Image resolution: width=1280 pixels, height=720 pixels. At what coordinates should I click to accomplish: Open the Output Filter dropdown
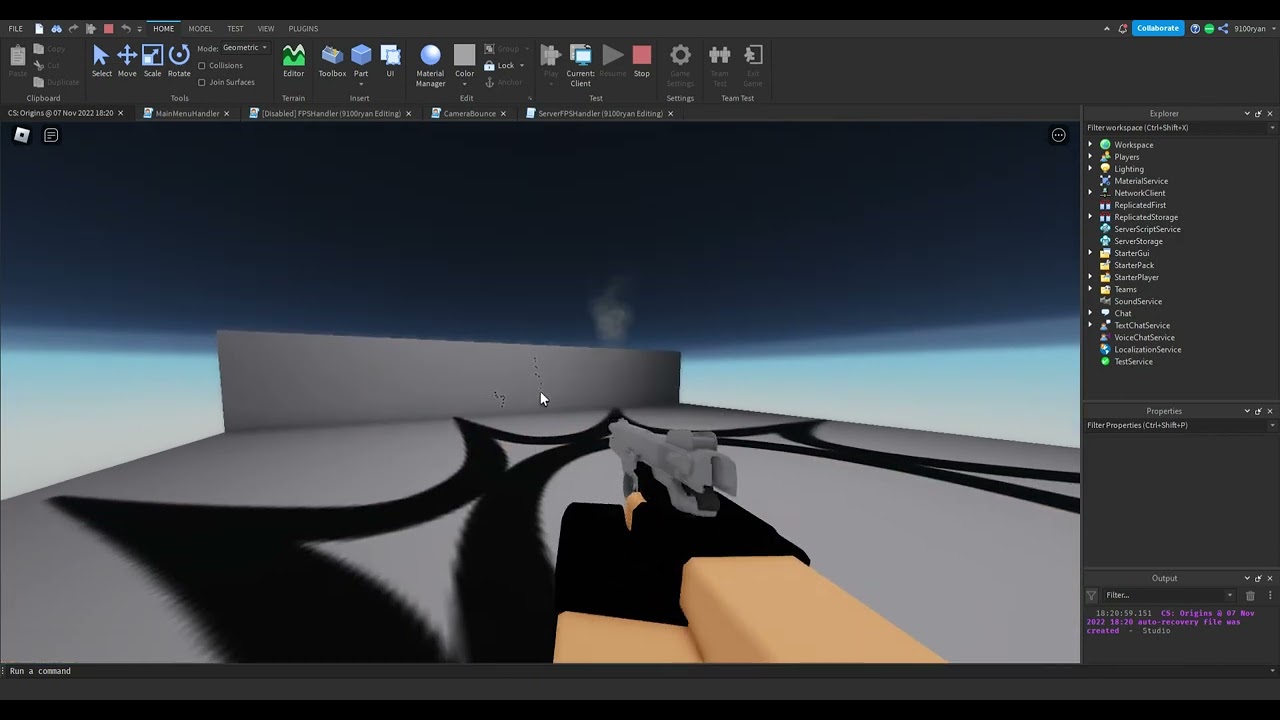(x=1170, y=595)
